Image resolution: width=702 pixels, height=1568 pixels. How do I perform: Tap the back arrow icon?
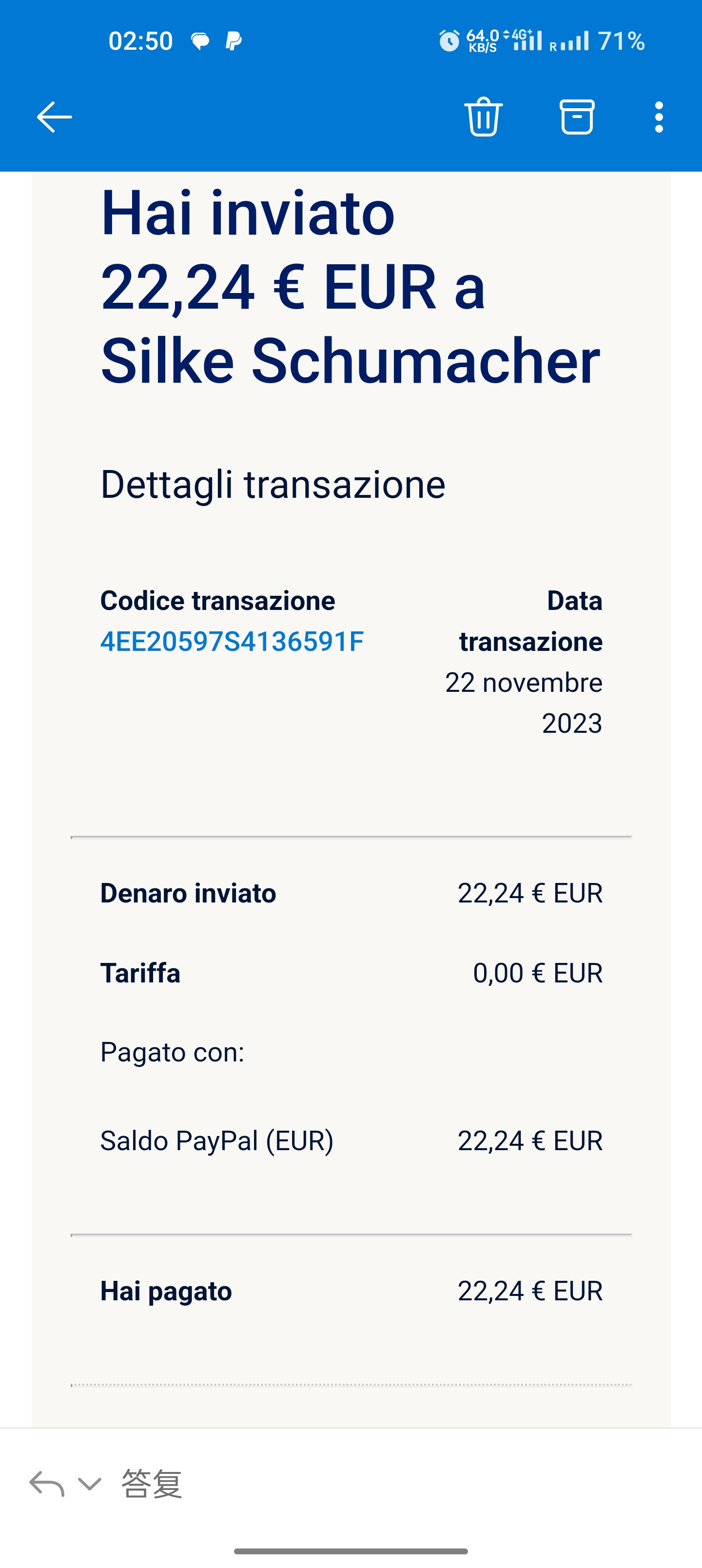pos(54,117)
